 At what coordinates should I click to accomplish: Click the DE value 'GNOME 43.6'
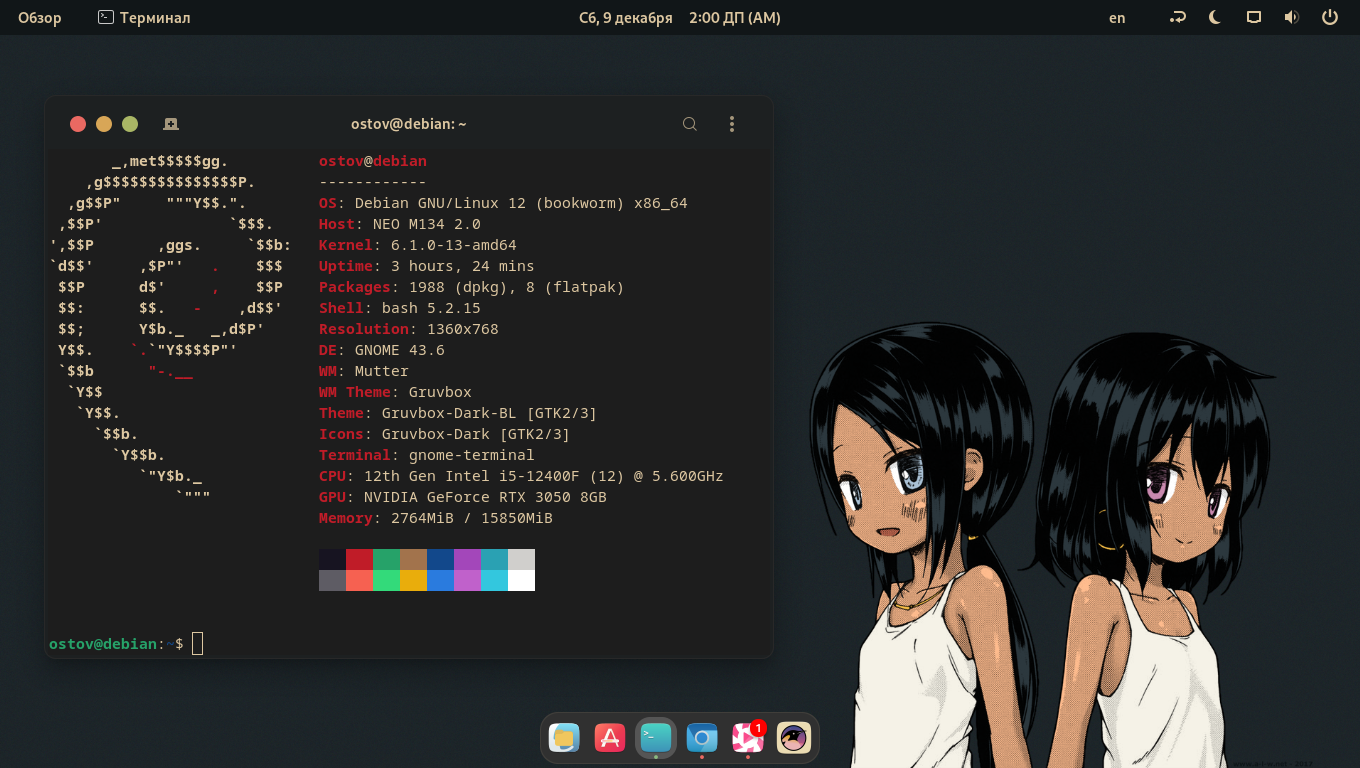[x=400, y=350]
